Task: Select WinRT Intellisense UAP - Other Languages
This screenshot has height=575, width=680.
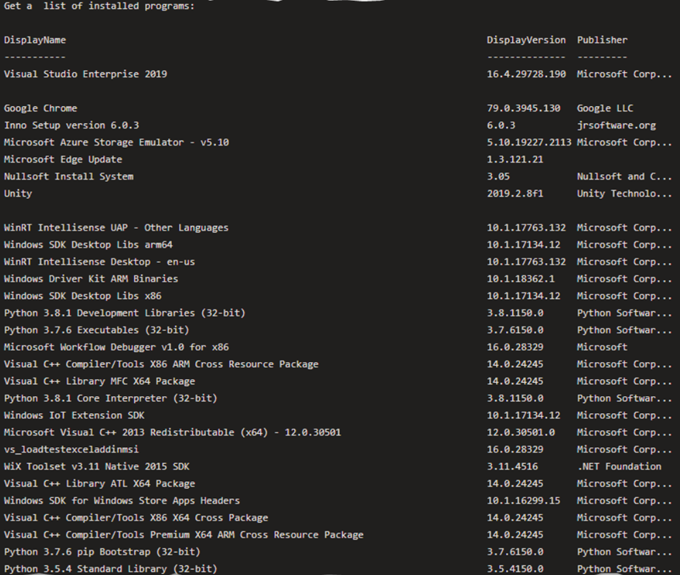Action: click(x=116, y=228)
